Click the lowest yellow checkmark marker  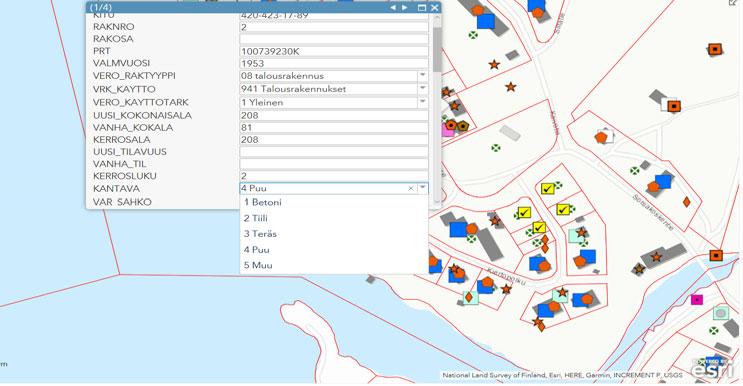(x=539, y=228)
